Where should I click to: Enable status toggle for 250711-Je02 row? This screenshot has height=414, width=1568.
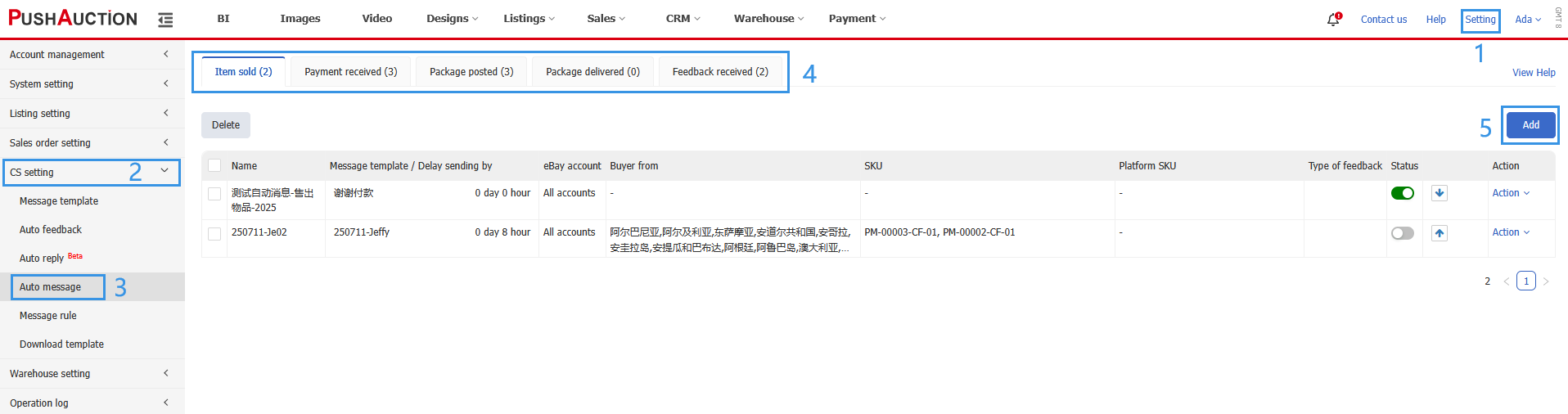1402,233
